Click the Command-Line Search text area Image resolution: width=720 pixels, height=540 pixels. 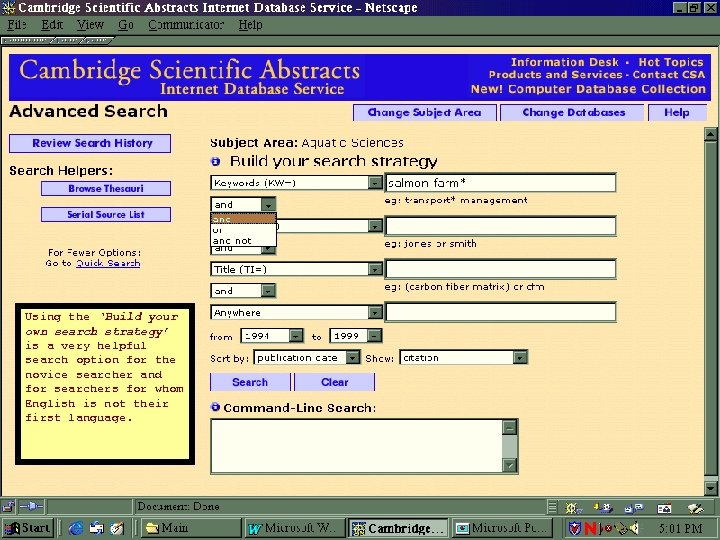[357, 446]
